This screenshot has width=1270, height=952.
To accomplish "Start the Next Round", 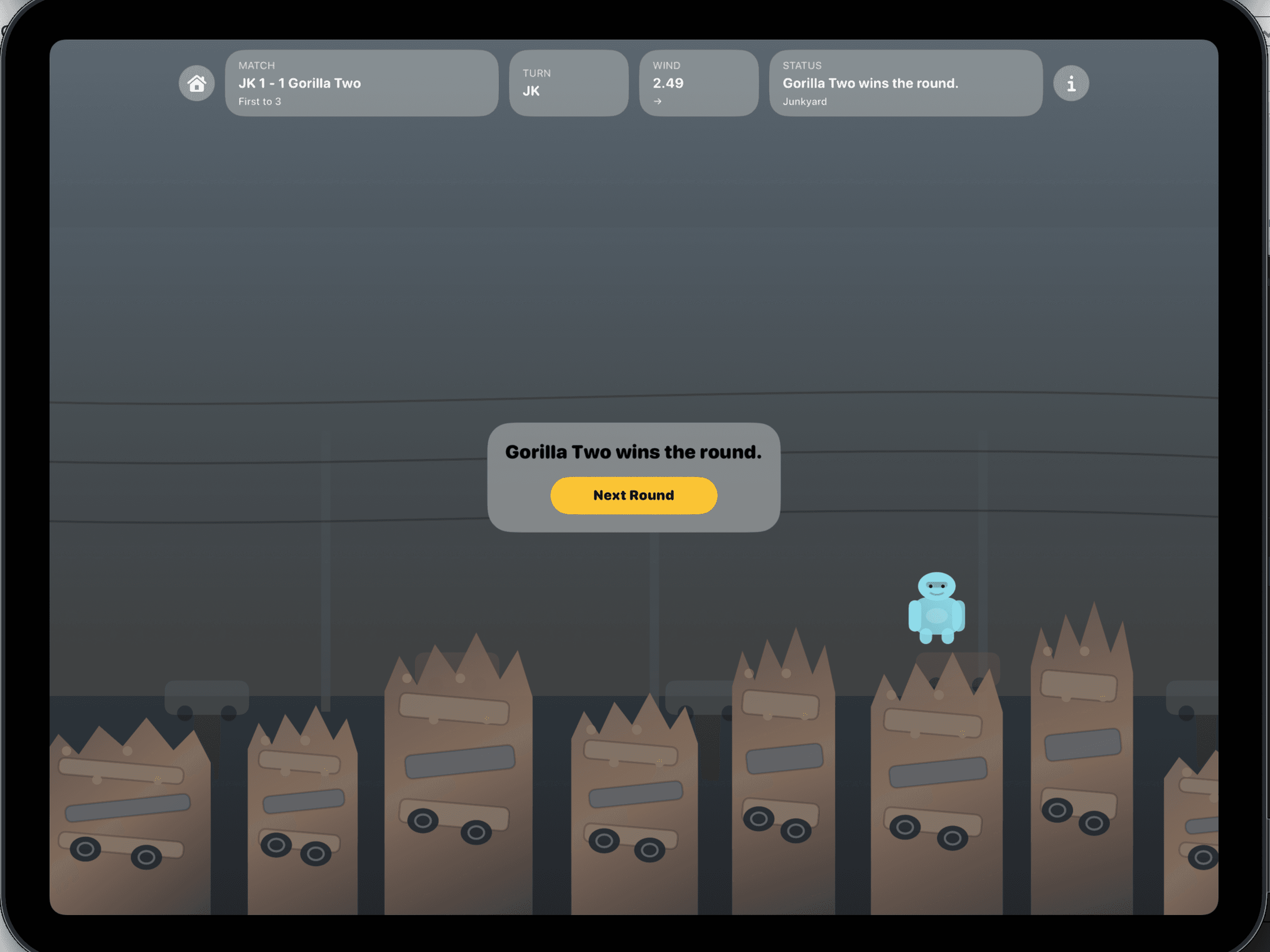I will click(x=633, y=495).
